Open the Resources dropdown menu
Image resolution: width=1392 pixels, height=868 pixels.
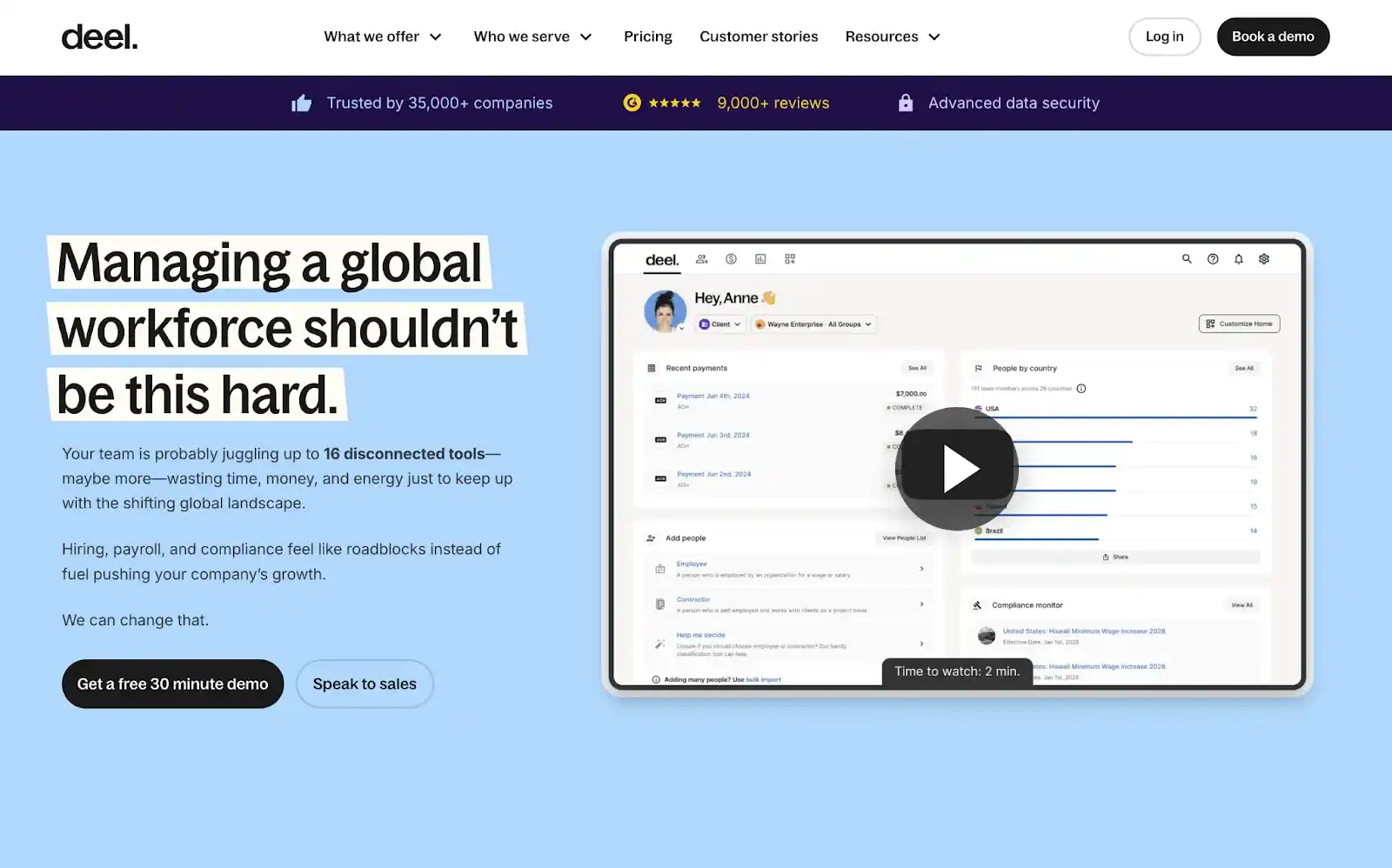(893, 37)
